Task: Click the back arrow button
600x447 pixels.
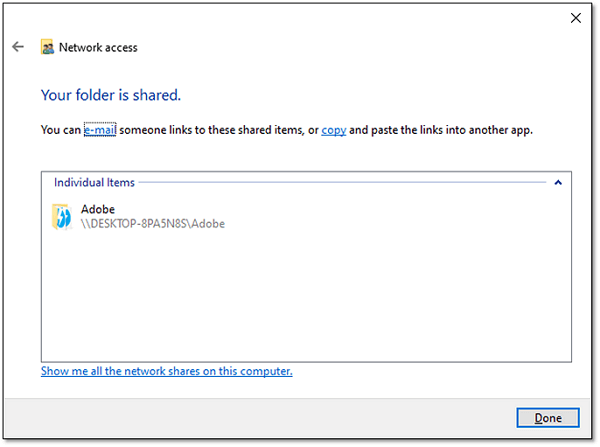Action: [x=18, y=47]
